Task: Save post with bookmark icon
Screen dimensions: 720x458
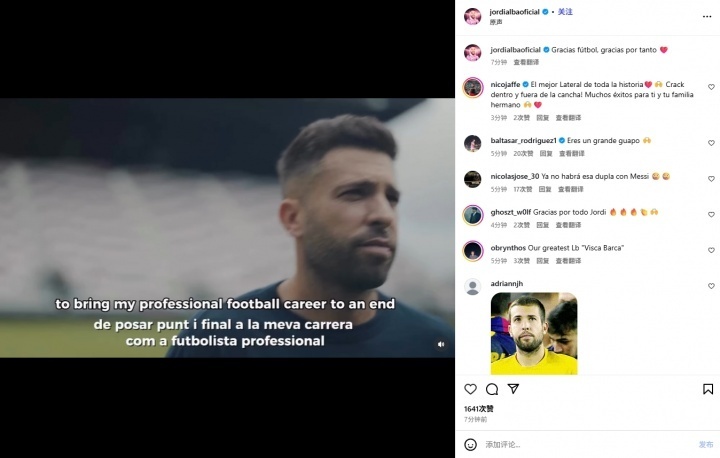Action: 708,389
